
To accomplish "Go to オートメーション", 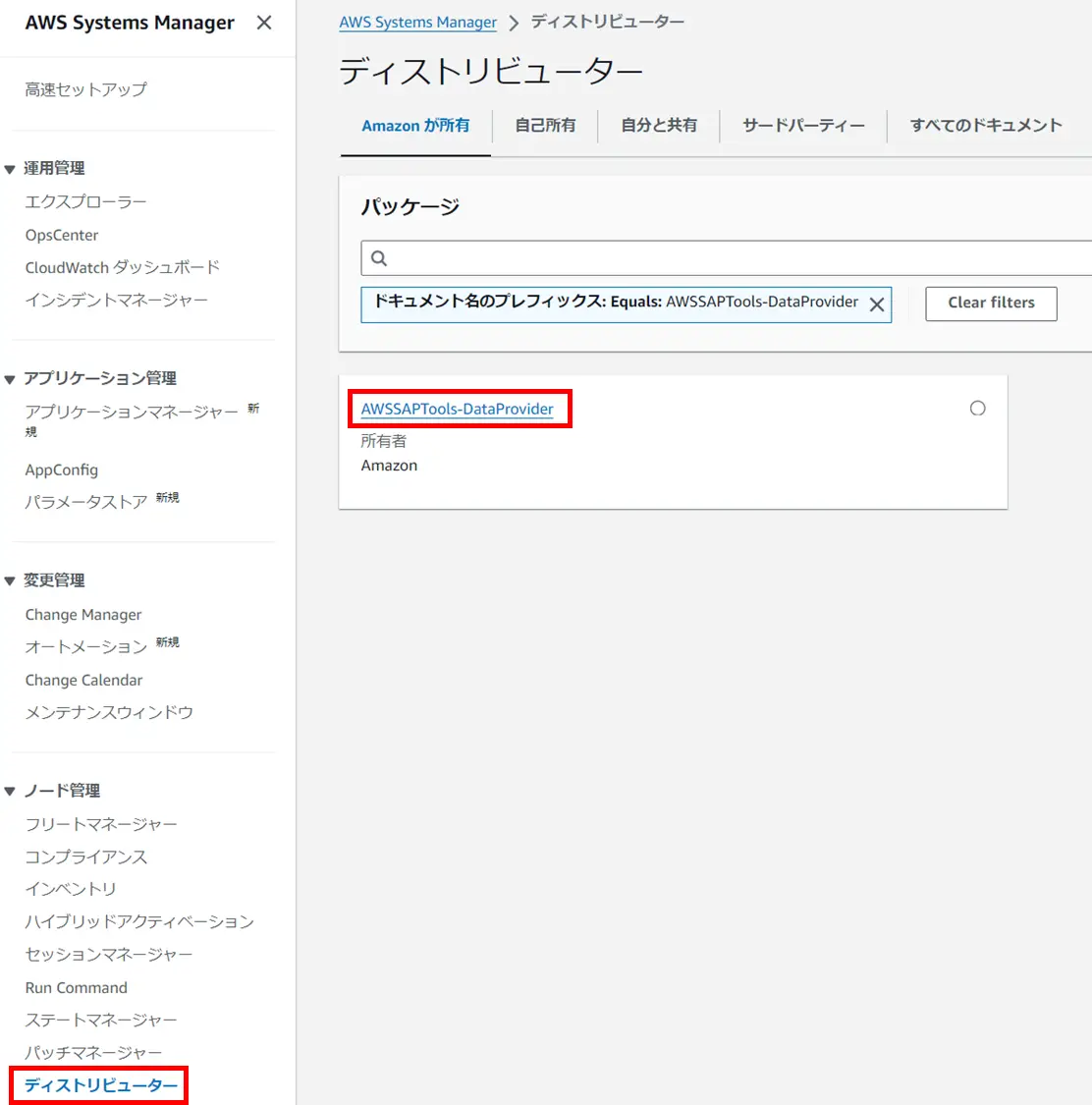I will pos(86,647).
